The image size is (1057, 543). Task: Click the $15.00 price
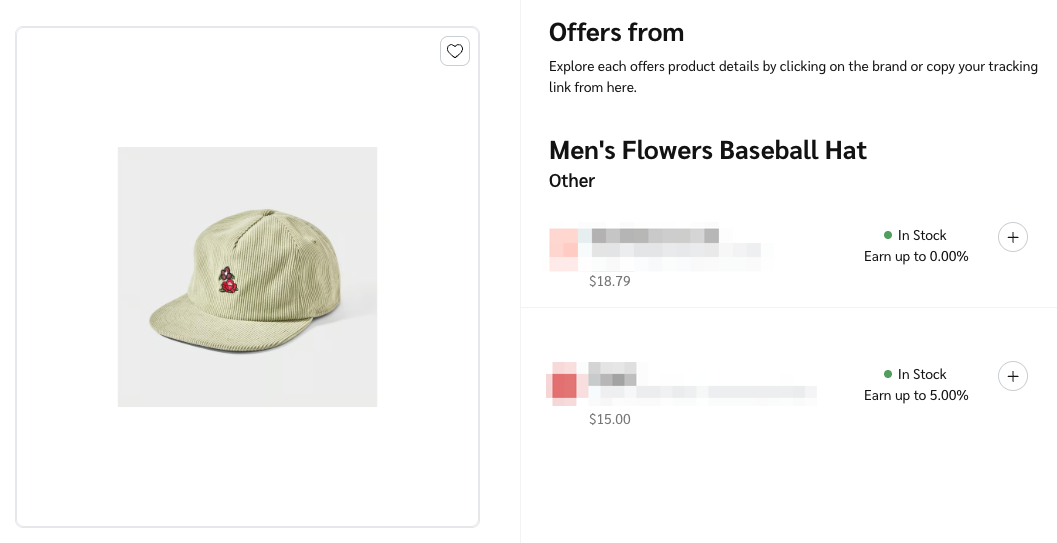(x=610, y=419)
